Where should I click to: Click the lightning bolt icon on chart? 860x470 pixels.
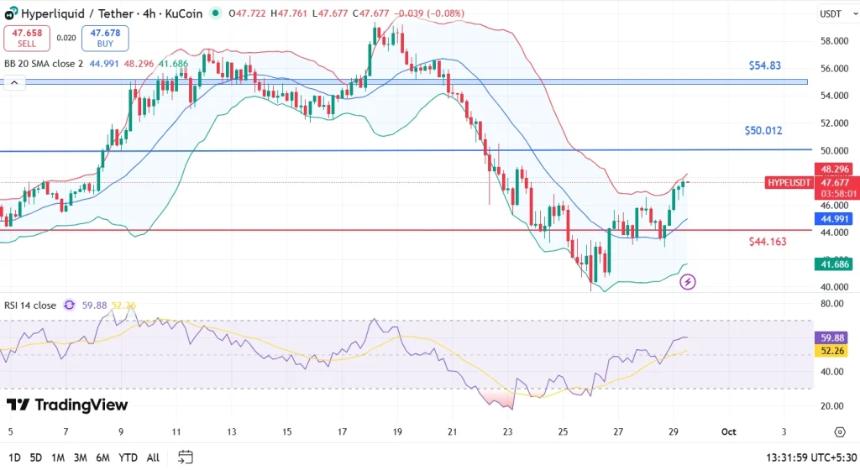tap(688, 282)
